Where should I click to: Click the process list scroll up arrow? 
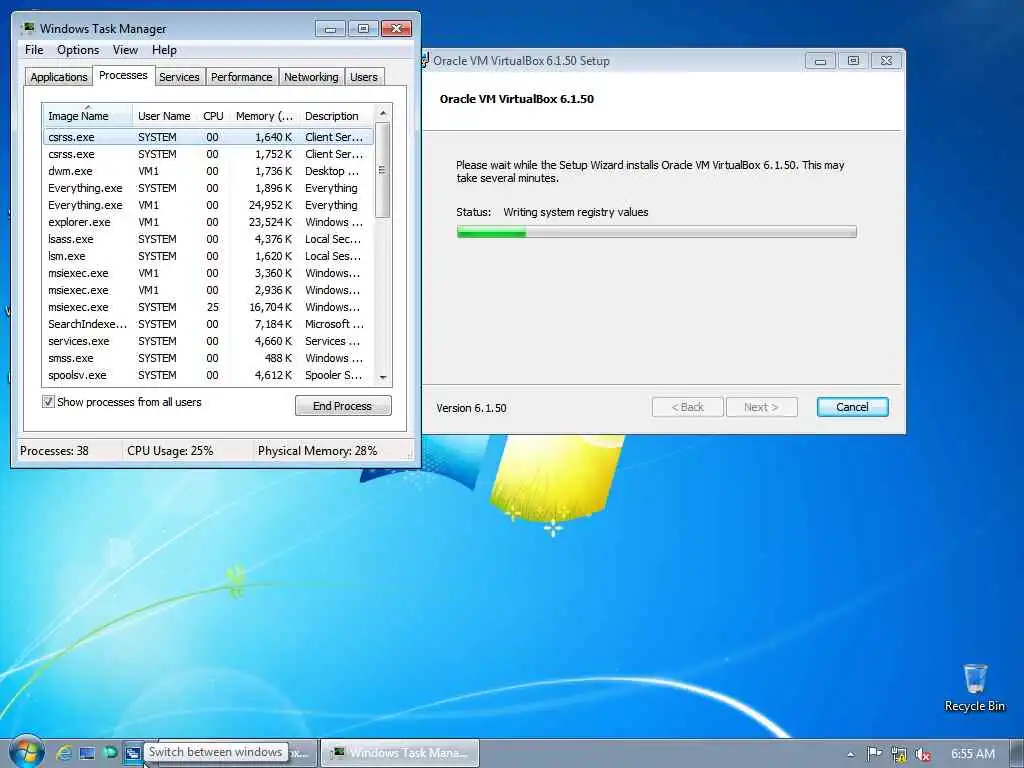click(x=383, y=113)
